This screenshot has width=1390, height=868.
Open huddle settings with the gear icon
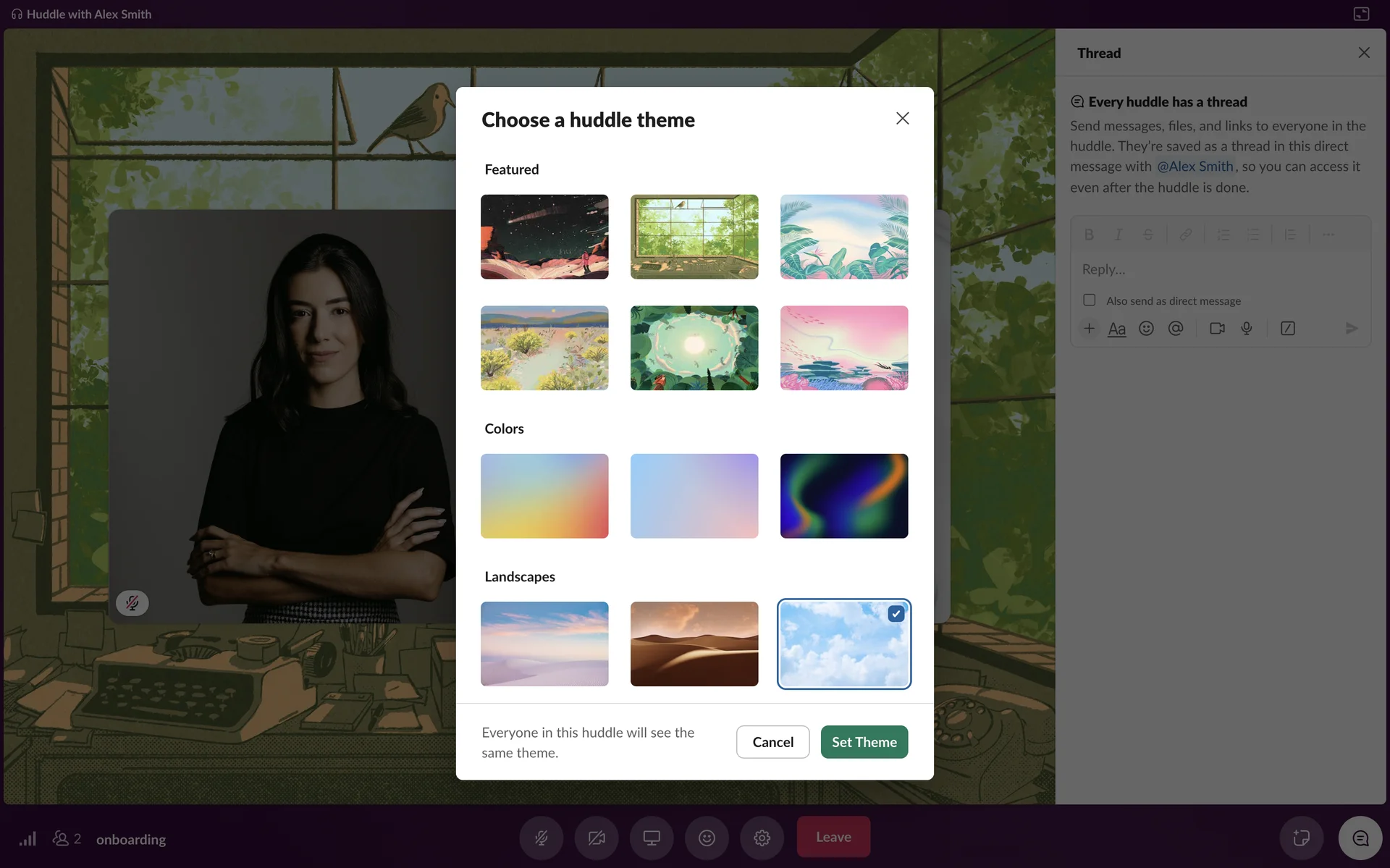(762, 838)
